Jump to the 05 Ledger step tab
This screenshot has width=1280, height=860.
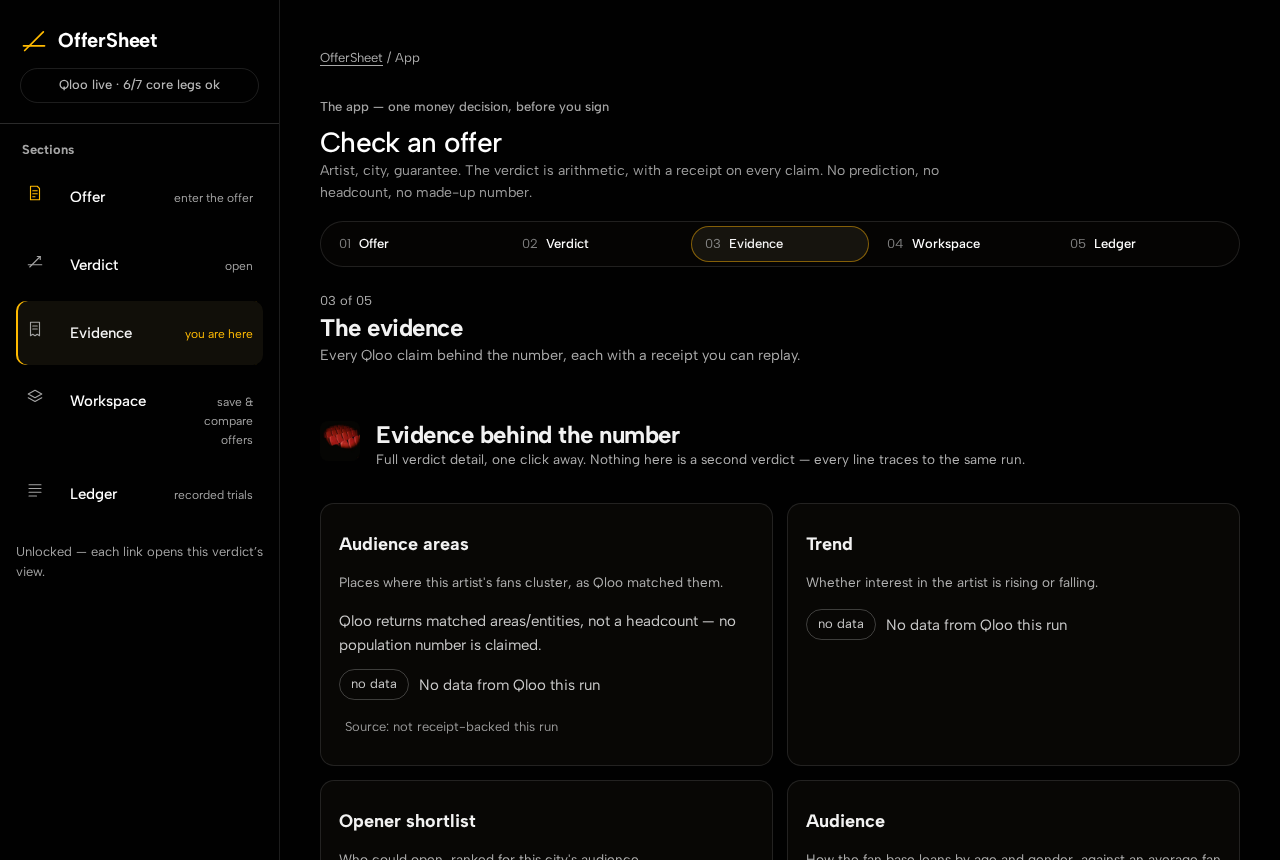[x=1145, y=244]
